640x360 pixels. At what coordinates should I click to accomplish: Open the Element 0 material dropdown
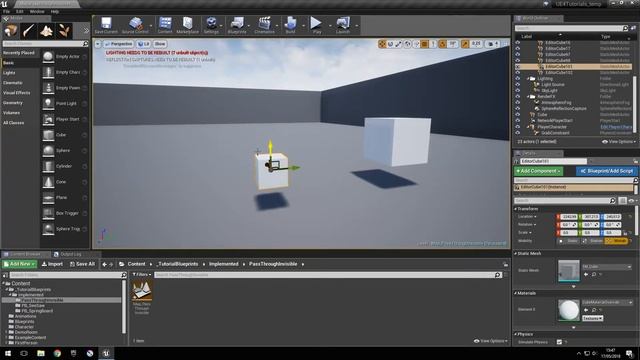[607, 302]
